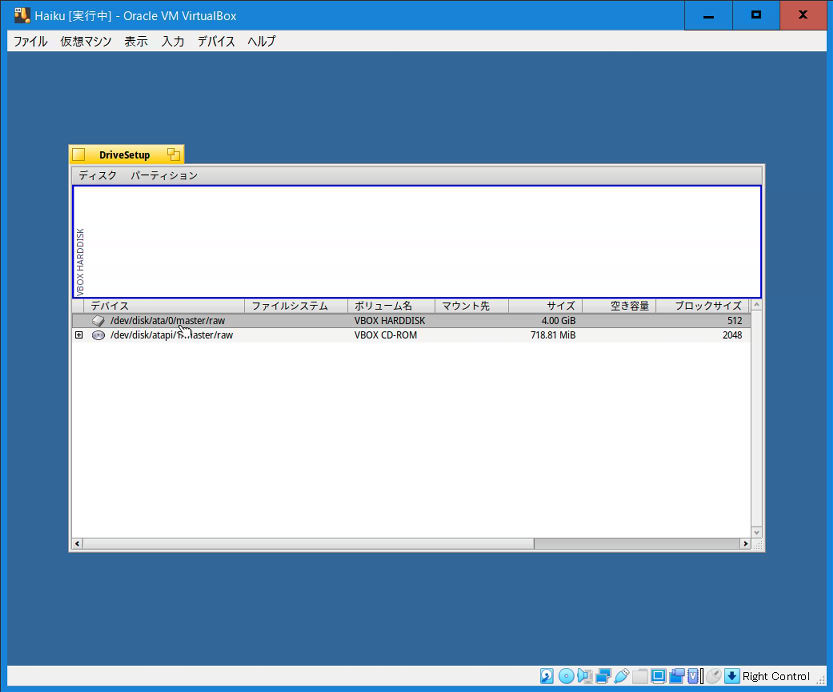
Task: Open the 表示 menu
Action: [136, 41]
